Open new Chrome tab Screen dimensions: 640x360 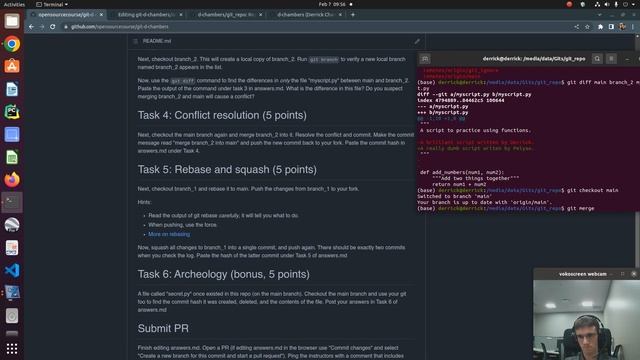[353, 15]
